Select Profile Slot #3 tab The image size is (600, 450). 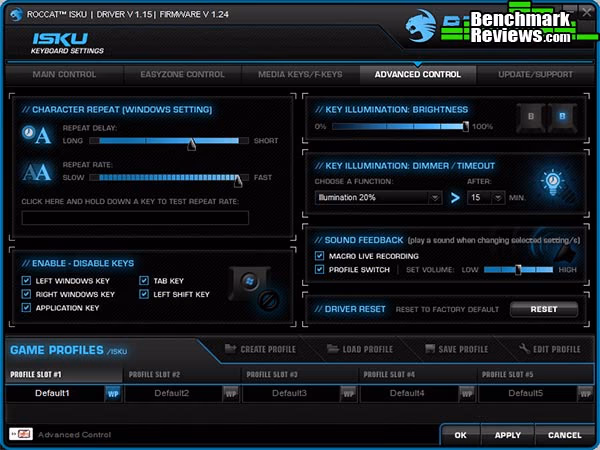click(x=300, y=374)
